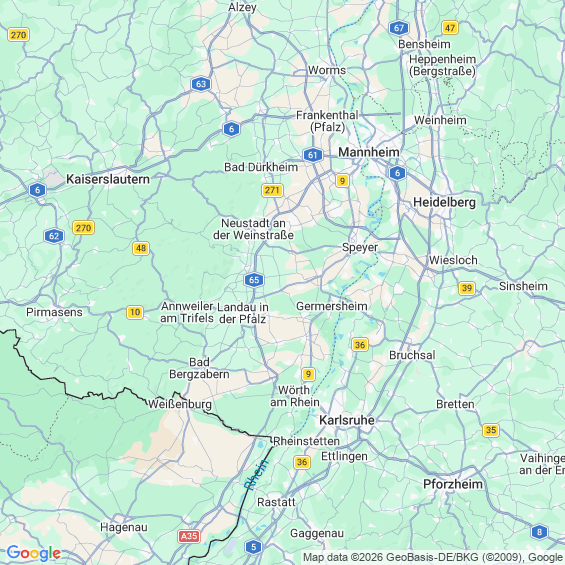Open the Google logo link
Screen dimensions: 565x565
coord(34,553)
